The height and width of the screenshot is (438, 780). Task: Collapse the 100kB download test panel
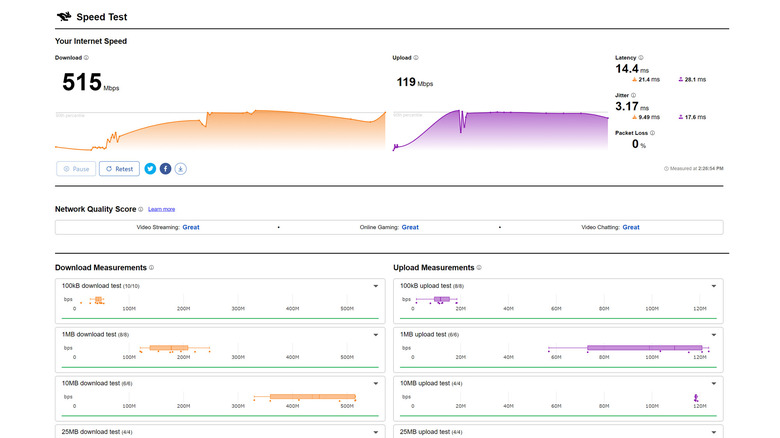point(376,286)
